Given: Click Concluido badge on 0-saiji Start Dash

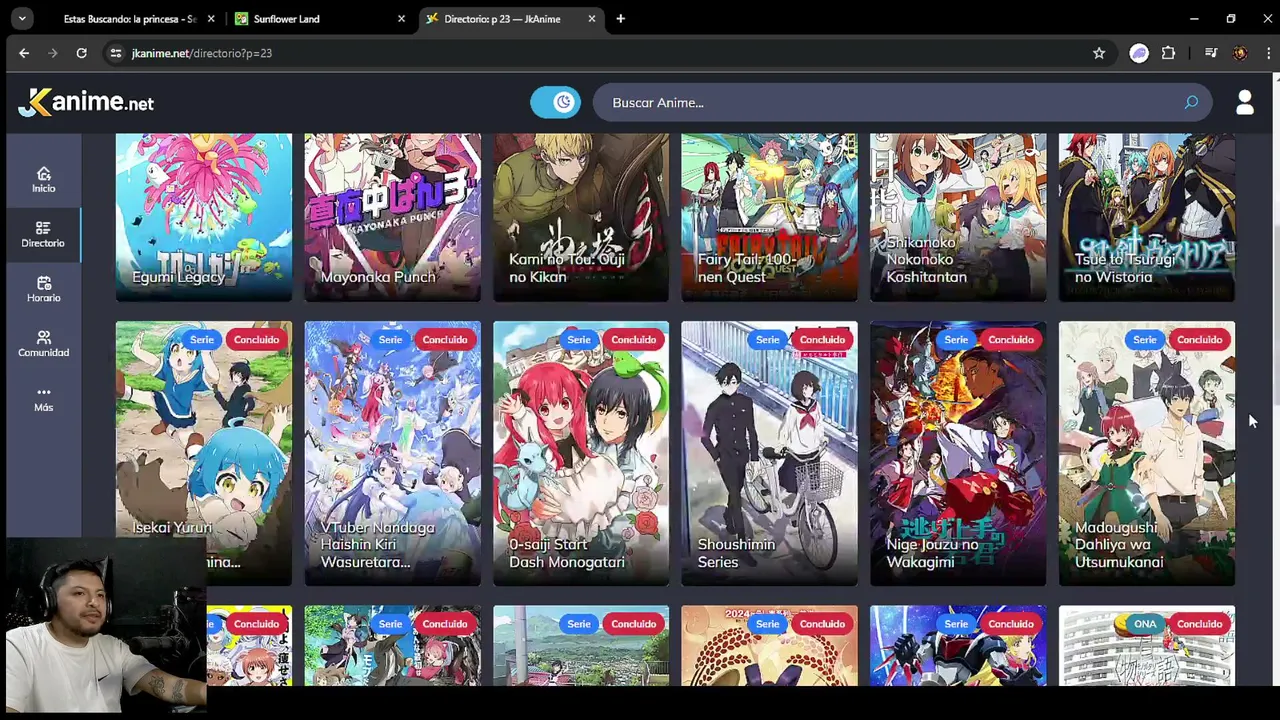Looking at the screenshot, I should (633, 340).
